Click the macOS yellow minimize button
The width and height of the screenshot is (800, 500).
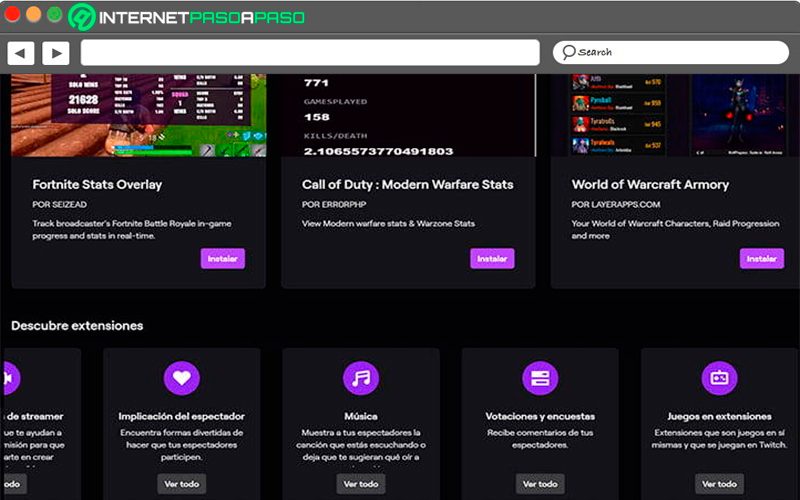(34, 14)
